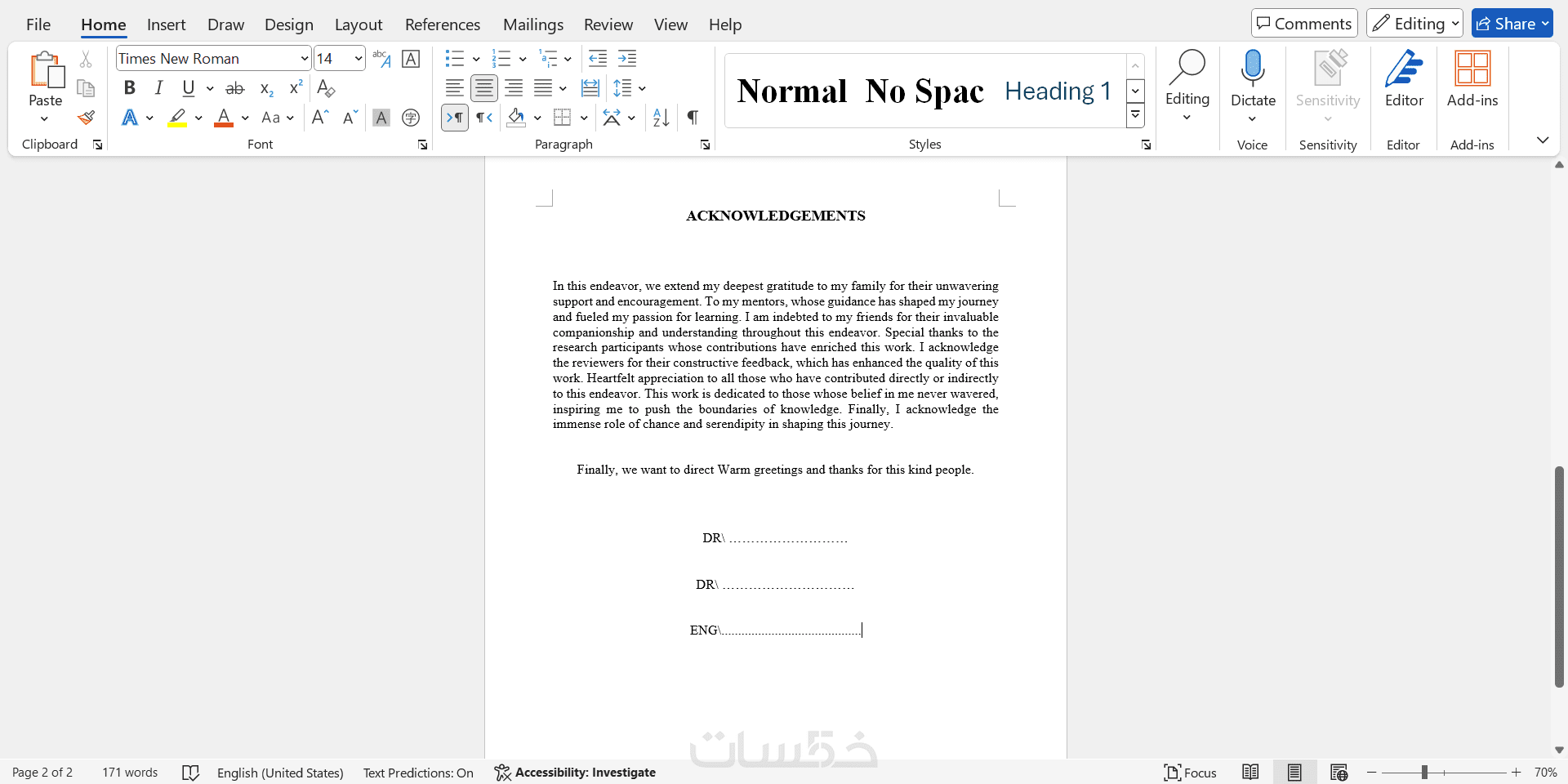The image size is (1568, 784).
Task: Switch to the Insert tab
Action: click(167, 24)
